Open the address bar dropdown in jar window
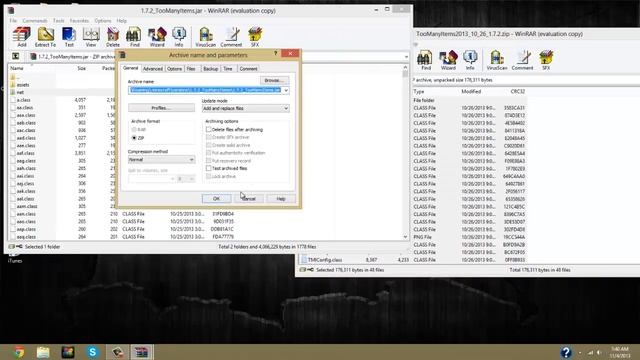 click(406, 56)
